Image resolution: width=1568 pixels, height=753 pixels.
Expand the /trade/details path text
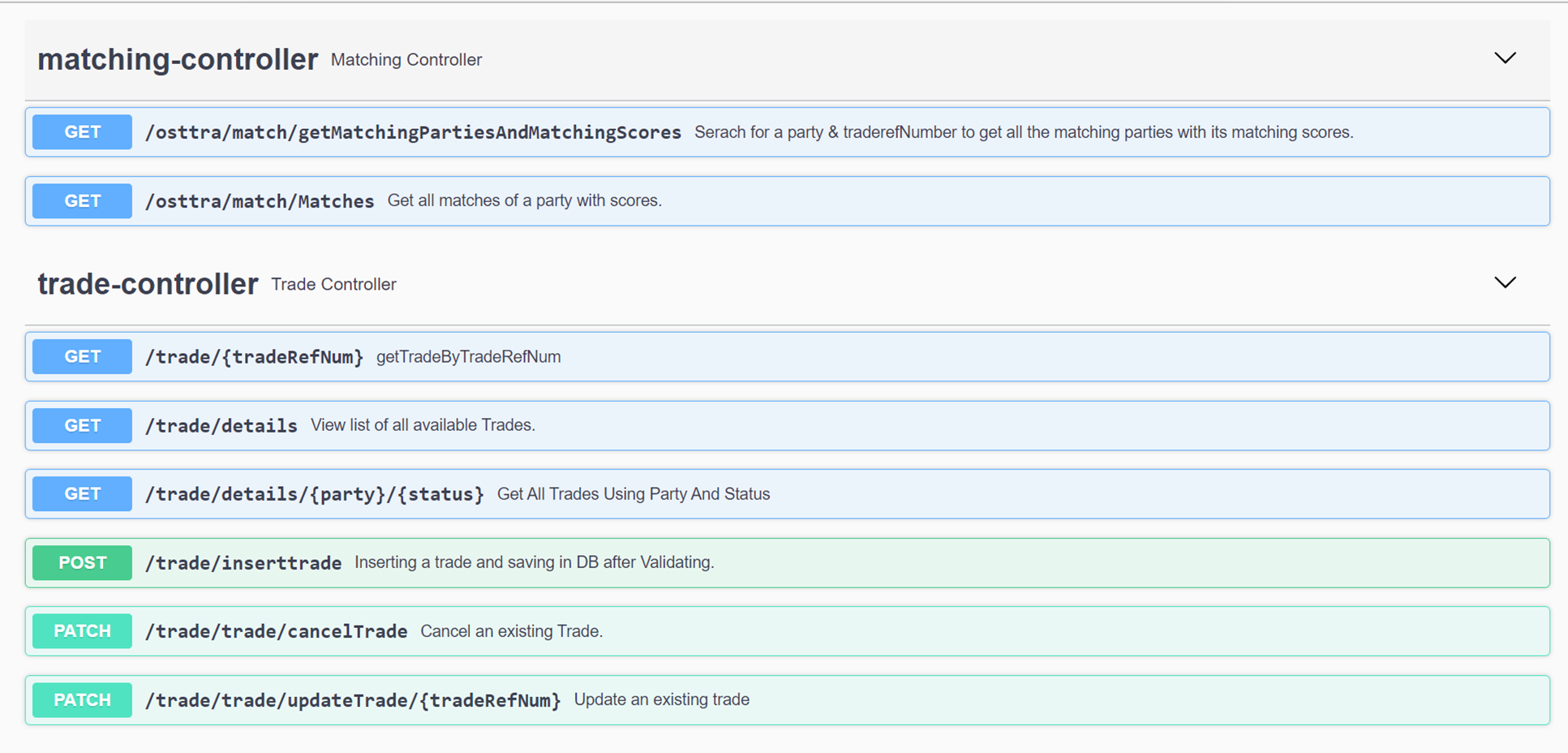click(x=221, y=426)
